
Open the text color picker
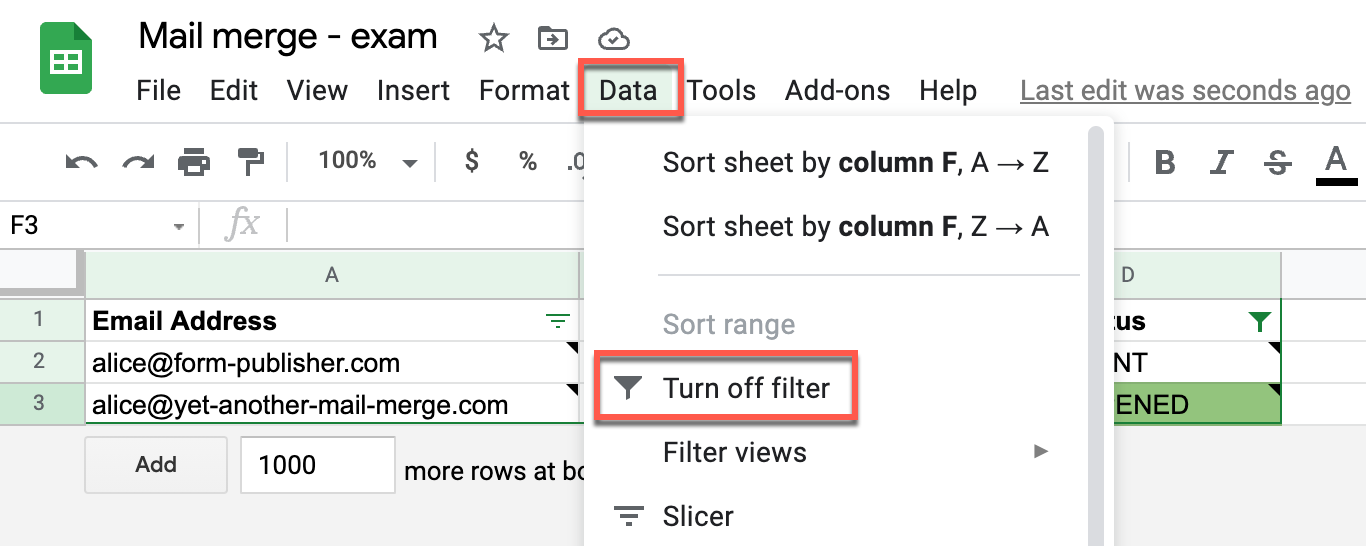coord(1335,162)
